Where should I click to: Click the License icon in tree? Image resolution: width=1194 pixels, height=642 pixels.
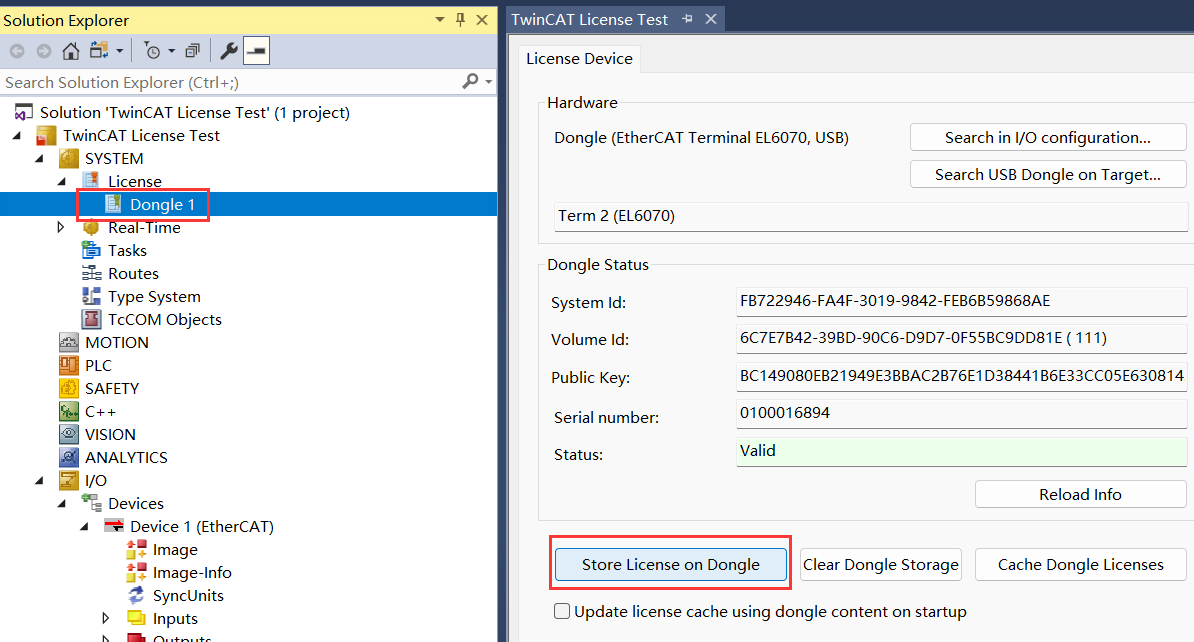(x=91, y=180)
